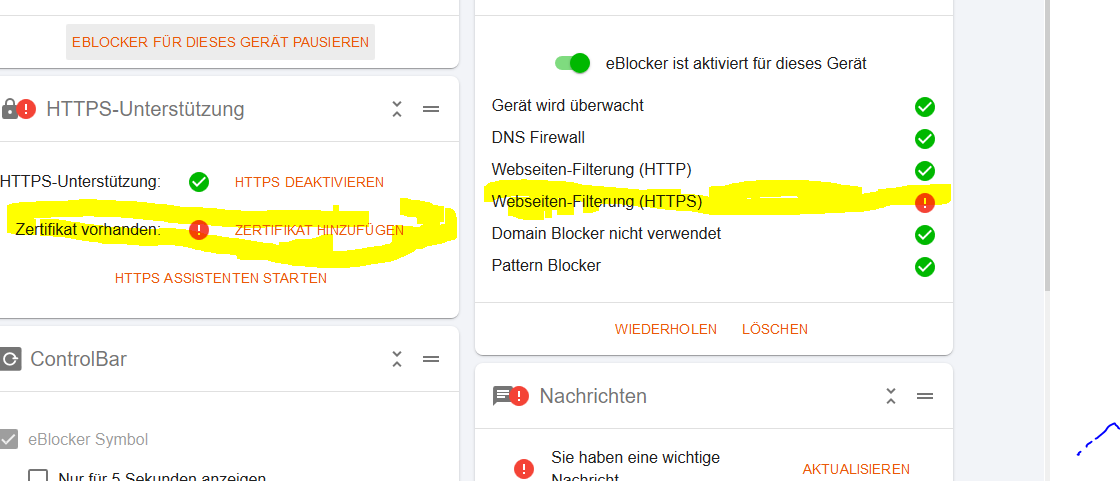This screenshot has width=1120, height=481.
Task: Click the DNS Firewall label
Action: pyautogui.click(x=539, y=137)
